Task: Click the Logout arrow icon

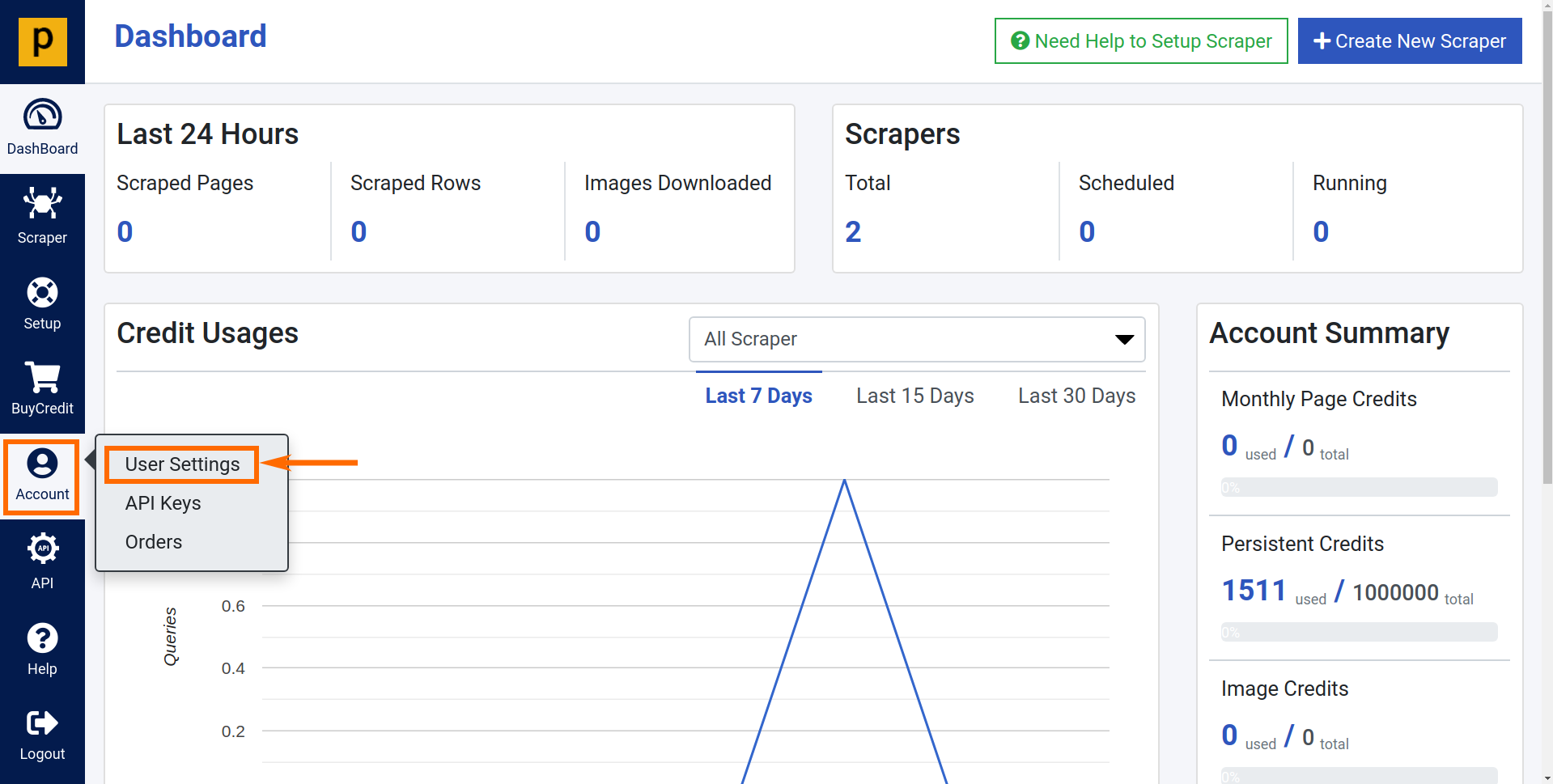Action: 42,723
